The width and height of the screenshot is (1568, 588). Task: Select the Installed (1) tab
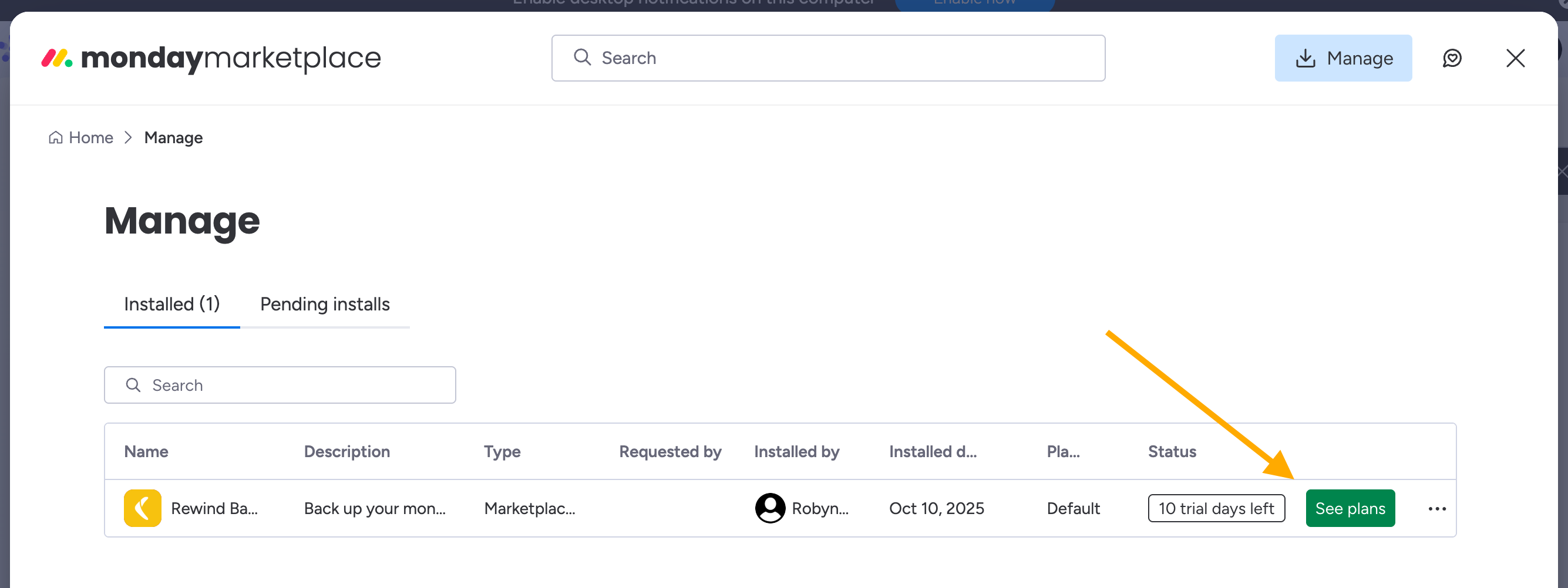coord(171,304)
